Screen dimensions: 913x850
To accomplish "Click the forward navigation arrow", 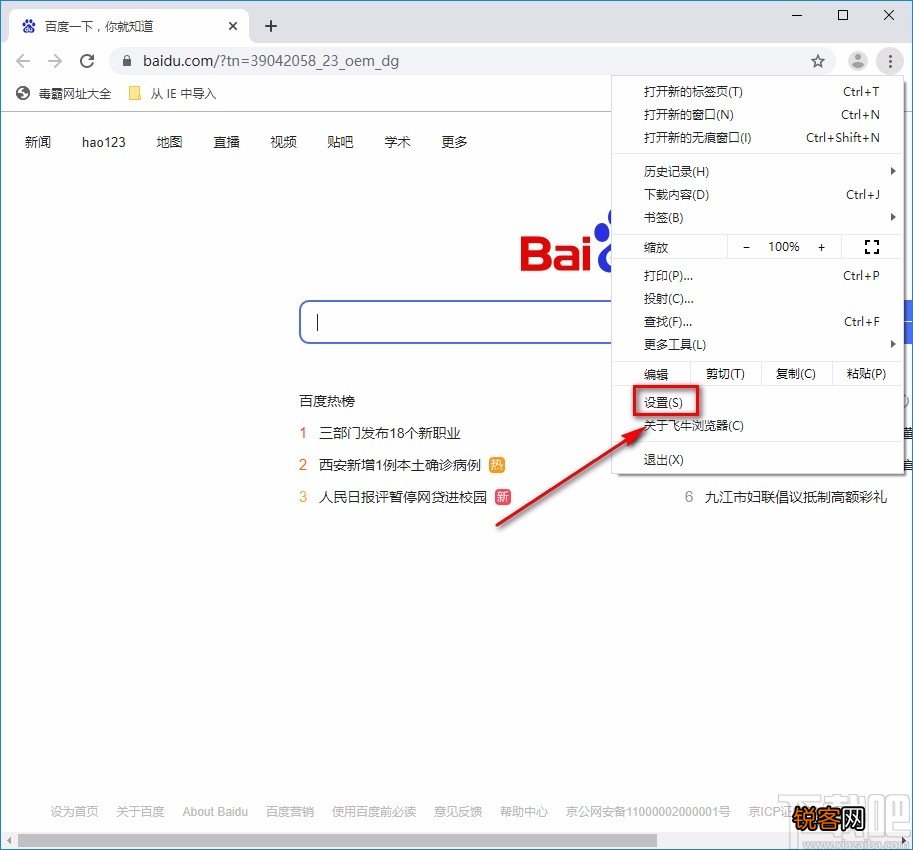I will 55,61.
